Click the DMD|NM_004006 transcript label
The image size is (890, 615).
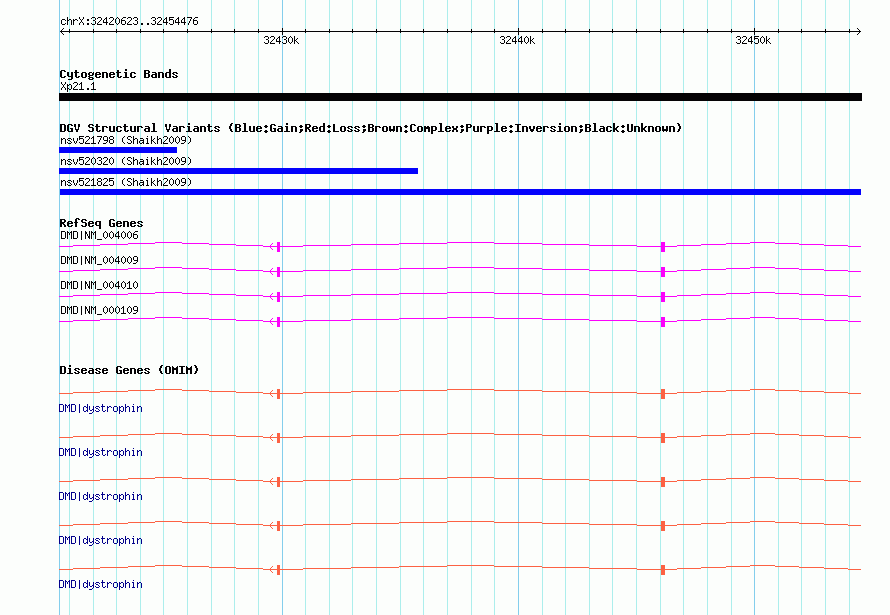click(99, 235)
